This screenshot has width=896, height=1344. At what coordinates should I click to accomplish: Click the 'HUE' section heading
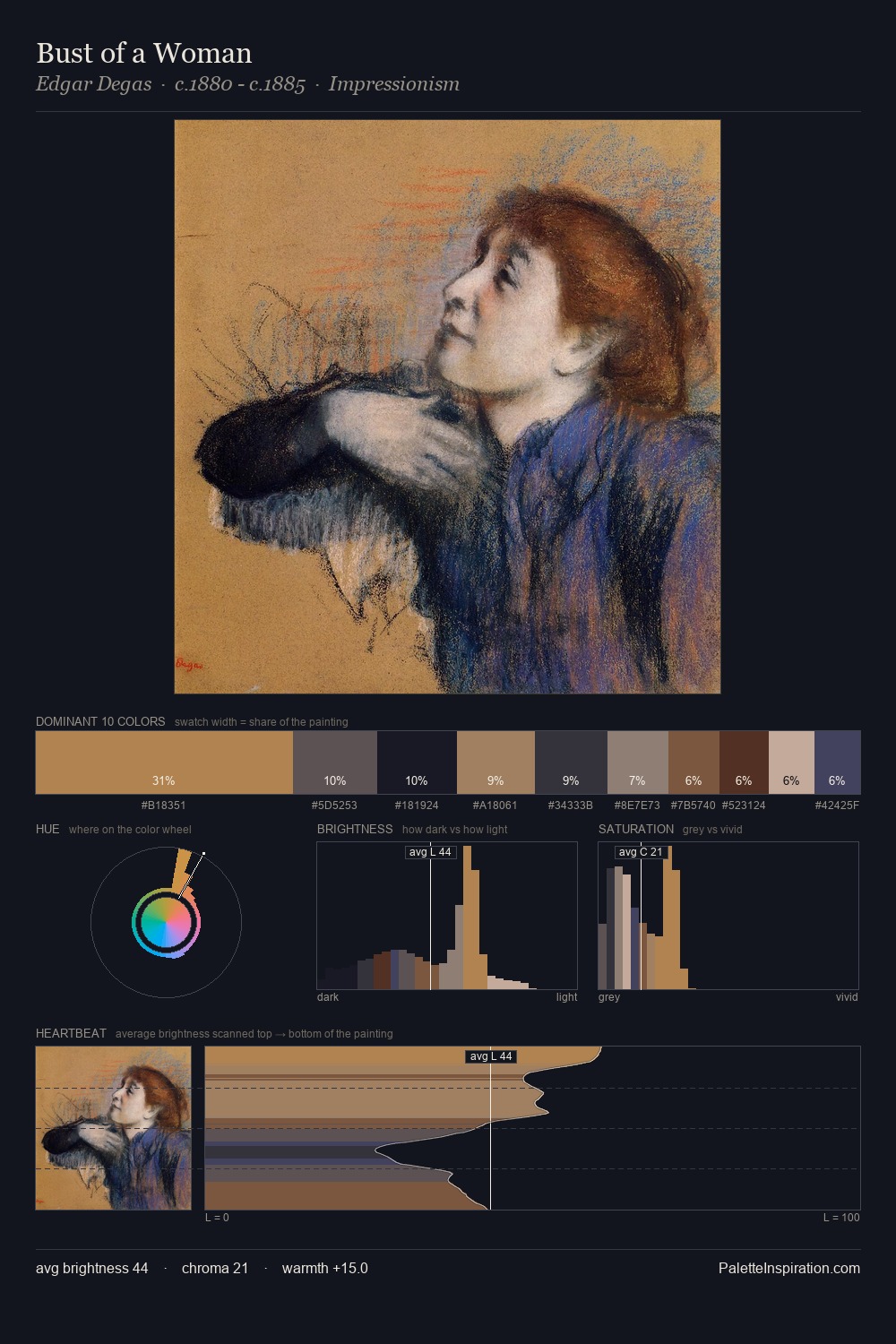[x=47, y=829]
